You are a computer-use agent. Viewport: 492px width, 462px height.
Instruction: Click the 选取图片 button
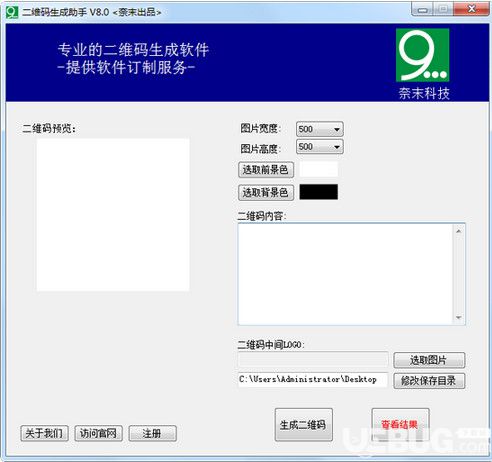click(x=429, y=360)
